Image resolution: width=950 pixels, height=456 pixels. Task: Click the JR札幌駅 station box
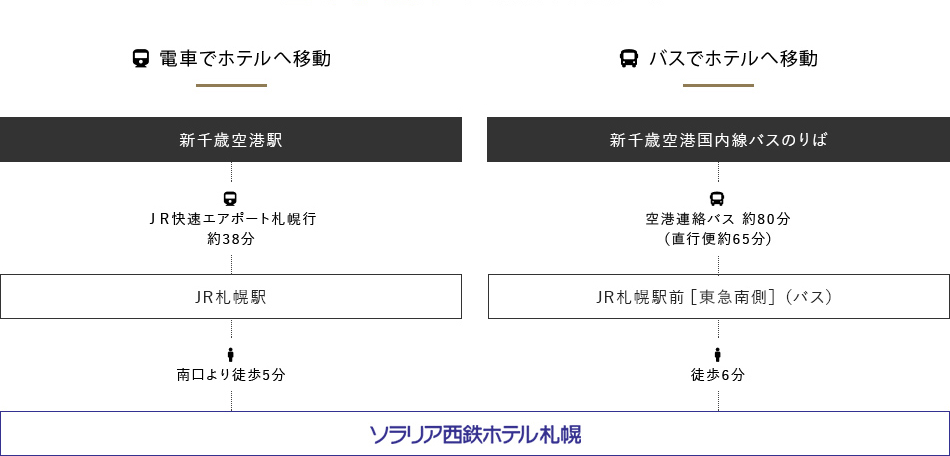231,297
